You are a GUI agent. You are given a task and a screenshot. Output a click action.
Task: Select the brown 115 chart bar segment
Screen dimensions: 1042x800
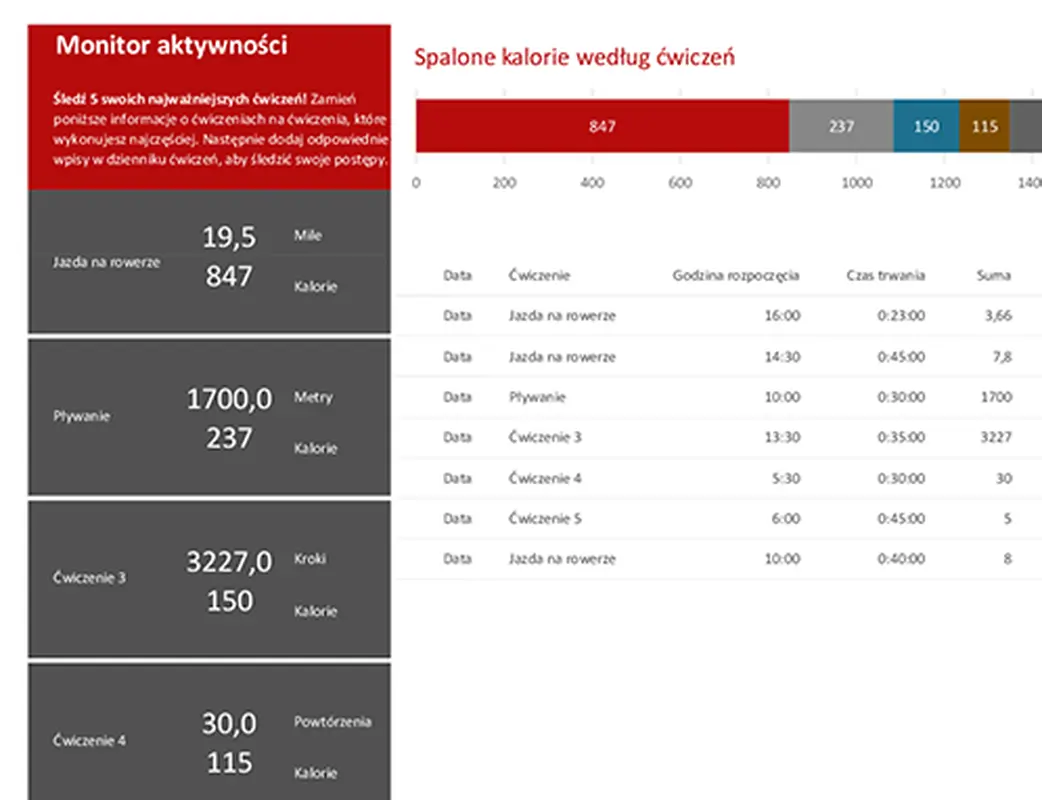tap(985, 126)
